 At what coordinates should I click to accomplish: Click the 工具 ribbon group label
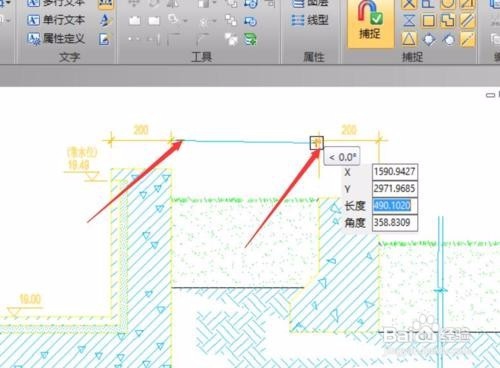click(202, 57)
